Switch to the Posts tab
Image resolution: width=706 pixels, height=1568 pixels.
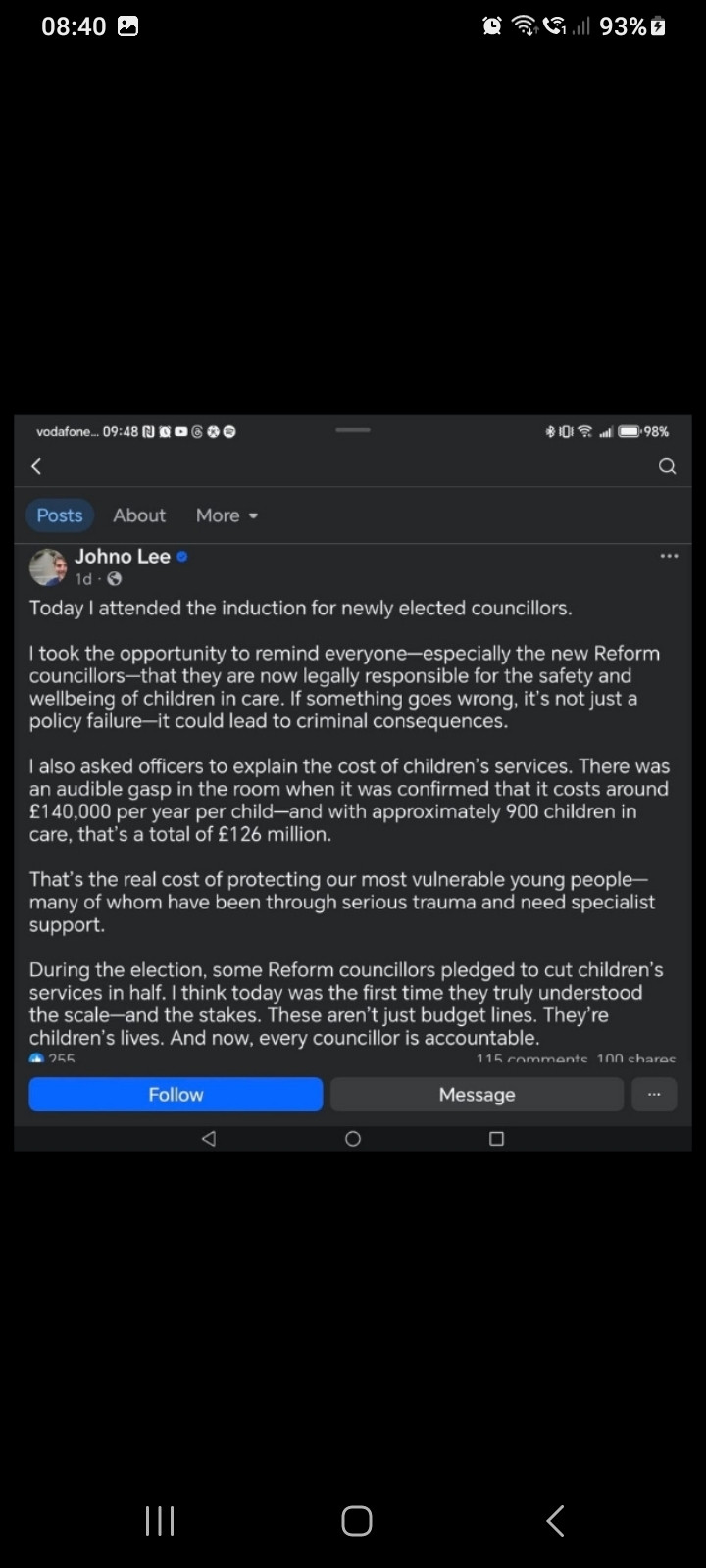[x=60, y=515]
